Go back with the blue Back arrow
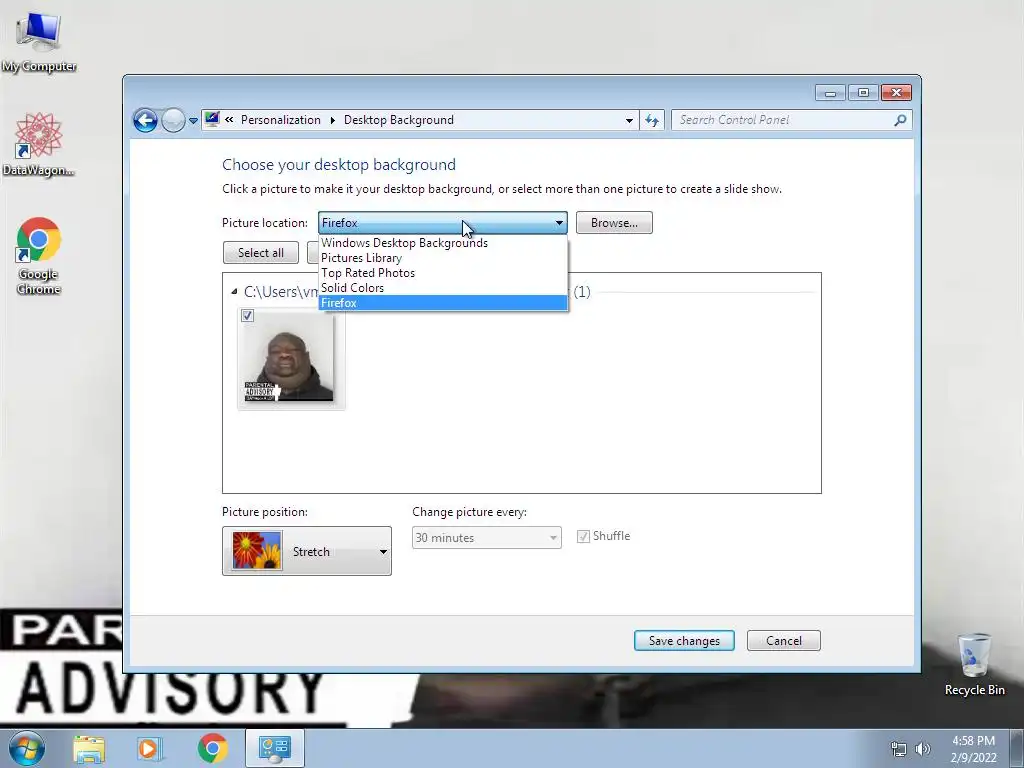The height and width of the screenshot is (768, 1024). (145, 120)
